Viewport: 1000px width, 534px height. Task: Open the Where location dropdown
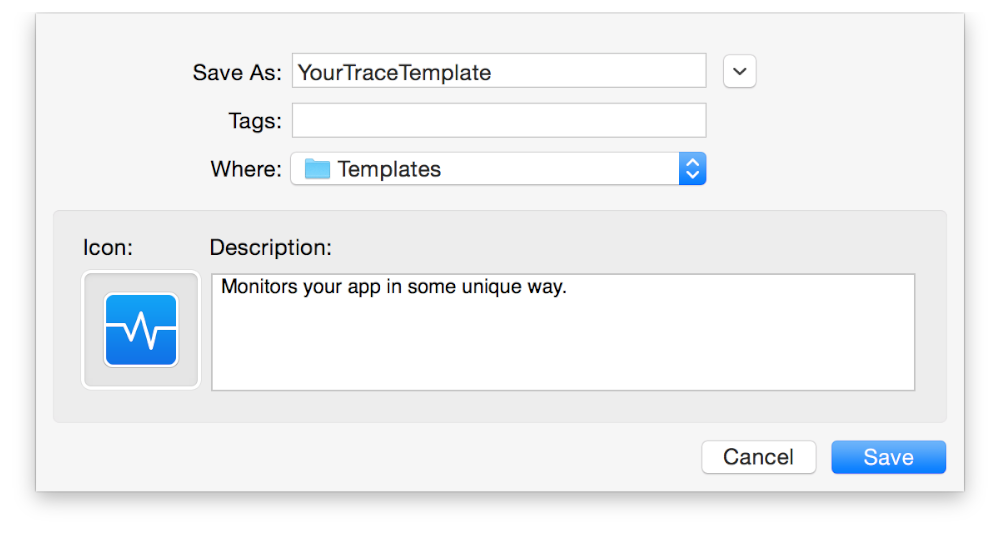498,169
